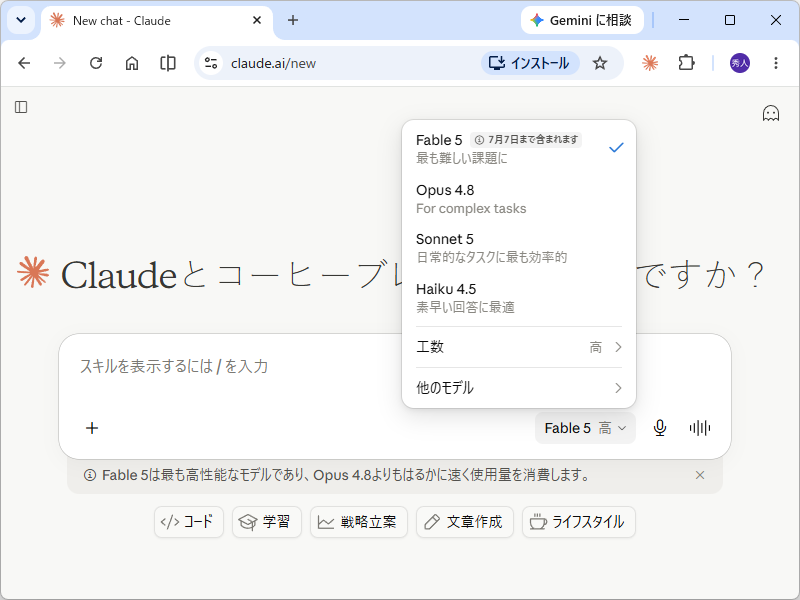Screen dimensions: 800x600
Task: Click the Claude extension icon in toolbar
Action: click(x=649, y=63)
